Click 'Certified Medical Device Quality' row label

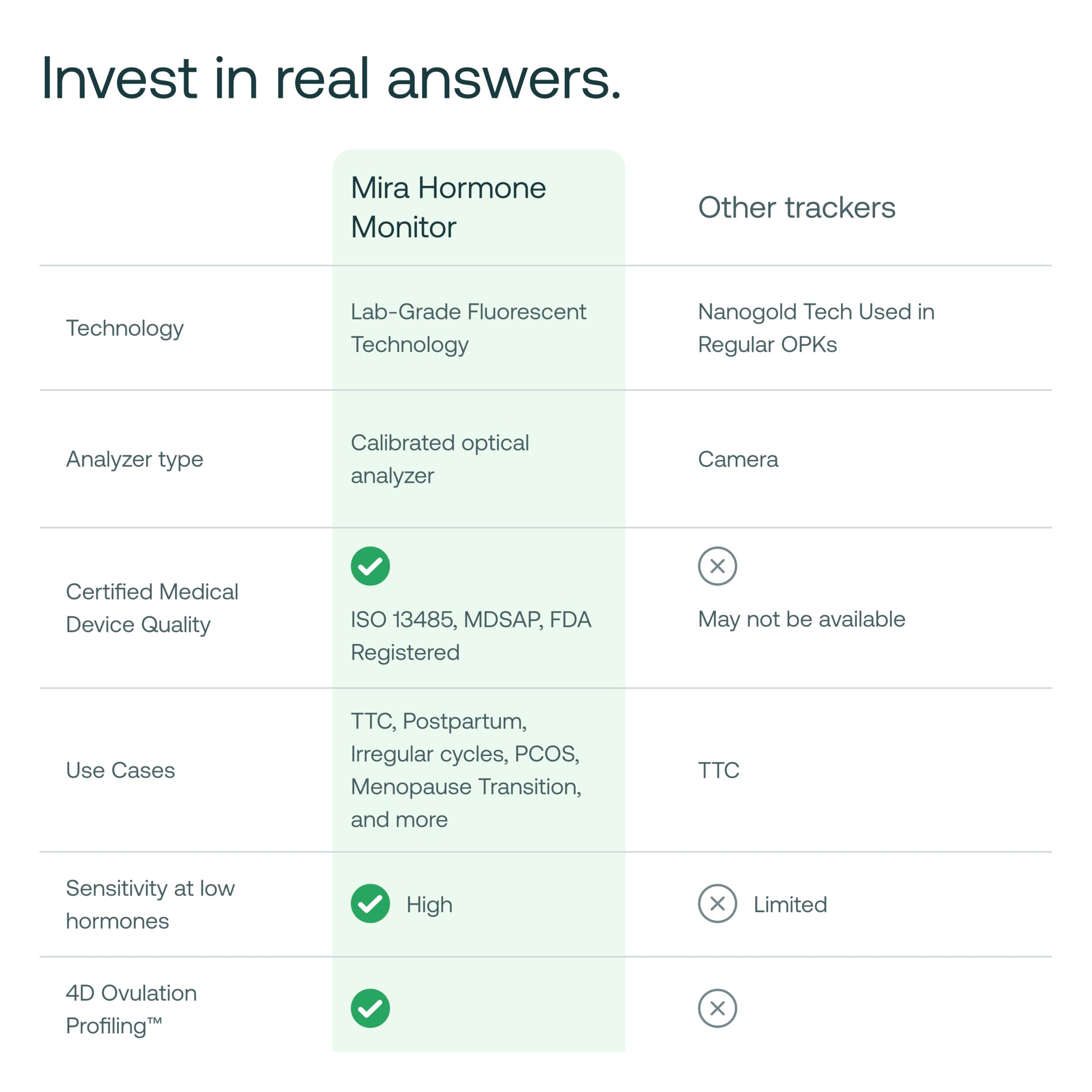[152, 608]
